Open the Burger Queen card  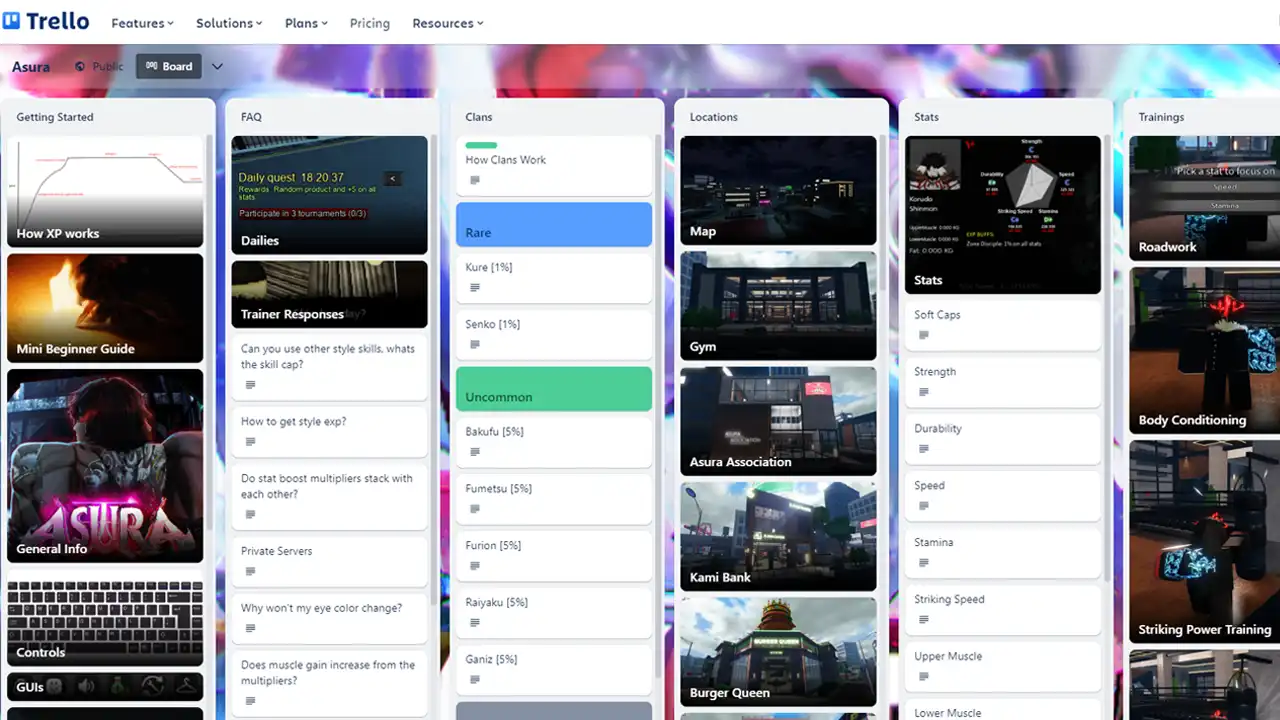[778, 652]
